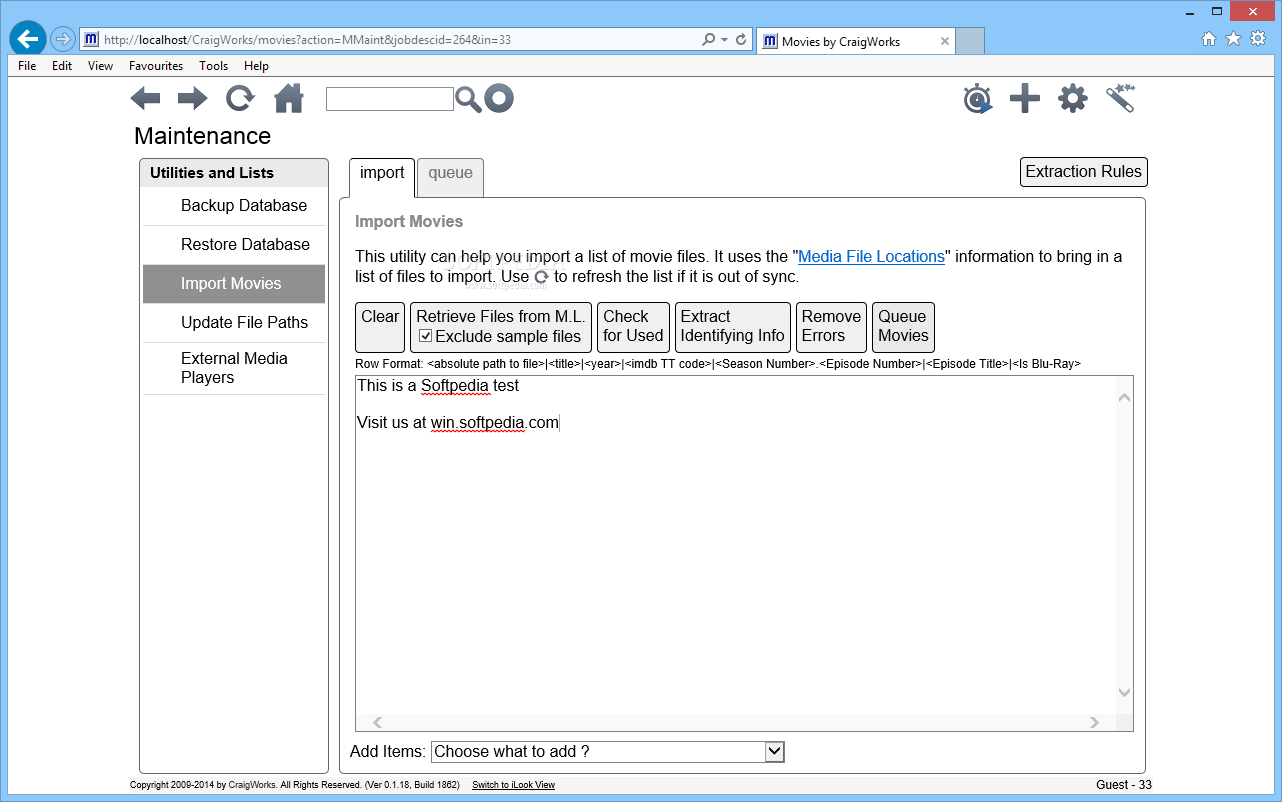Open browser tools gear icon
This screenshot has height=802, width=1282.
[1258, 39]
